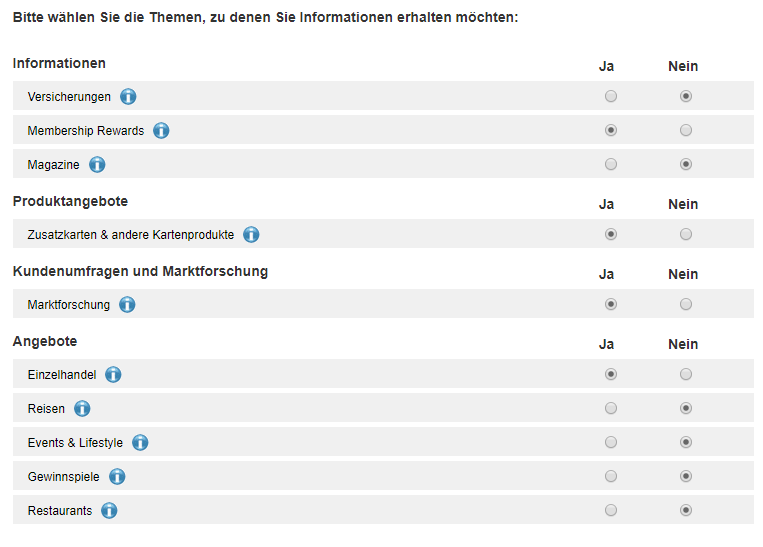Open the Reisen info icon
The image size is (763, 547).
(82, 408)
